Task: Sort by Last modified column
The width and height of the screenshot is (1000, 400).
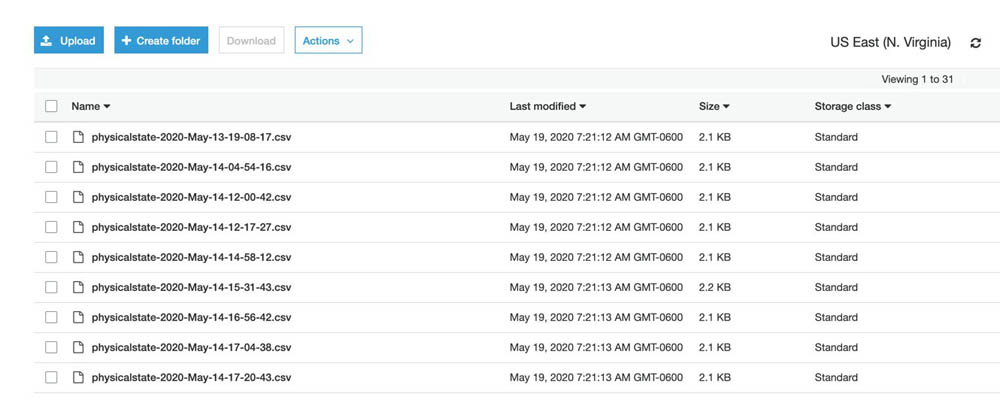Action: coord(547,107)
